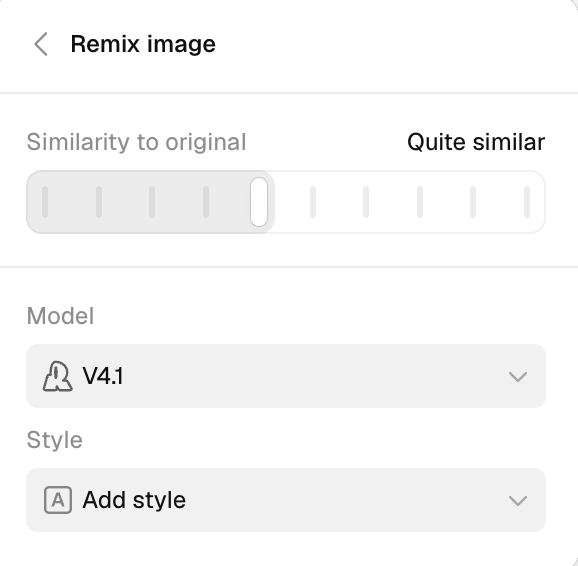Expand the Style dropdown chevron
The image size is (578, 566).
pos(518,501)
